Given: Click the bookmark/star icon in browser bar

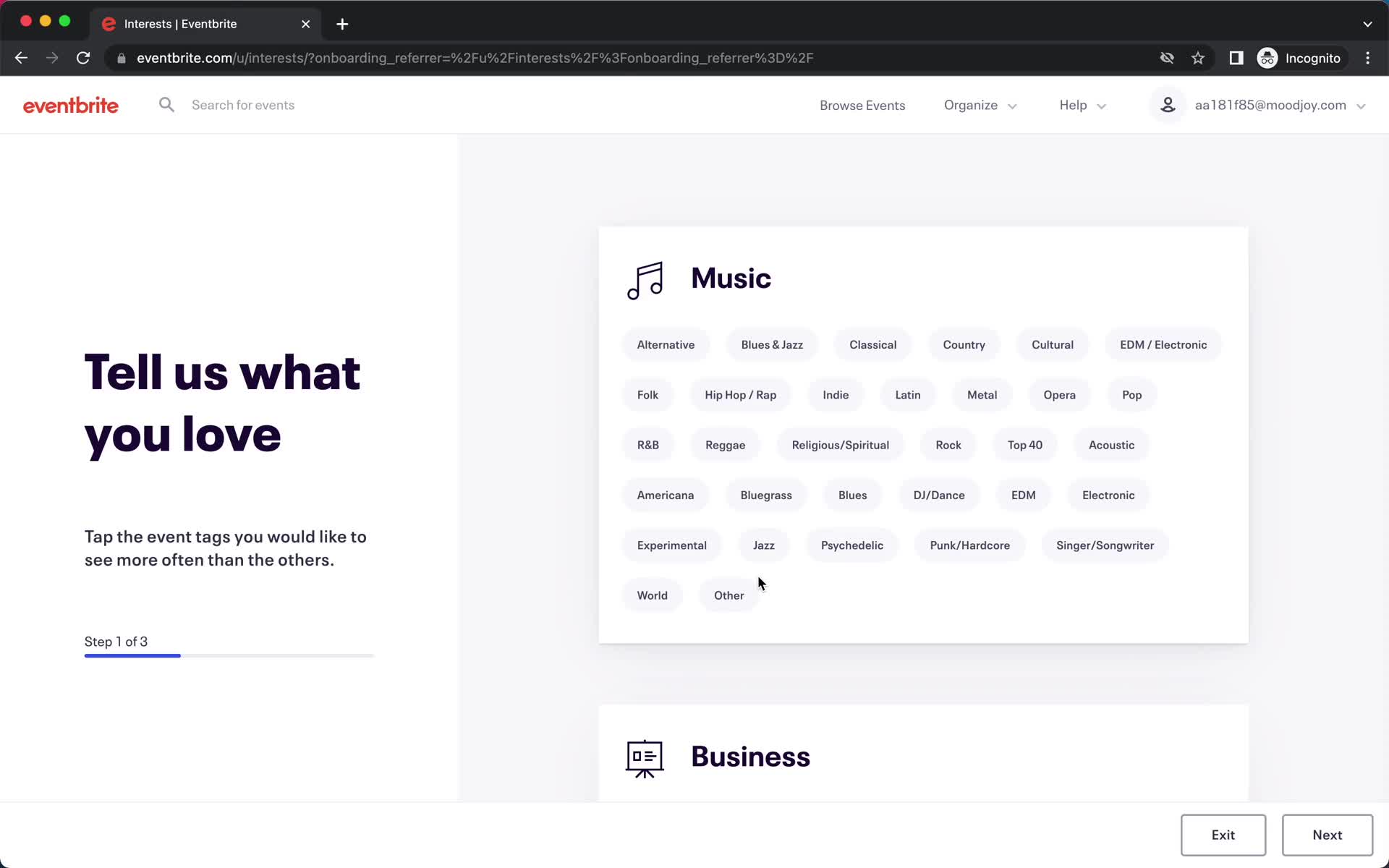Looking at the screenshot, I should (x=1198, y=57).
